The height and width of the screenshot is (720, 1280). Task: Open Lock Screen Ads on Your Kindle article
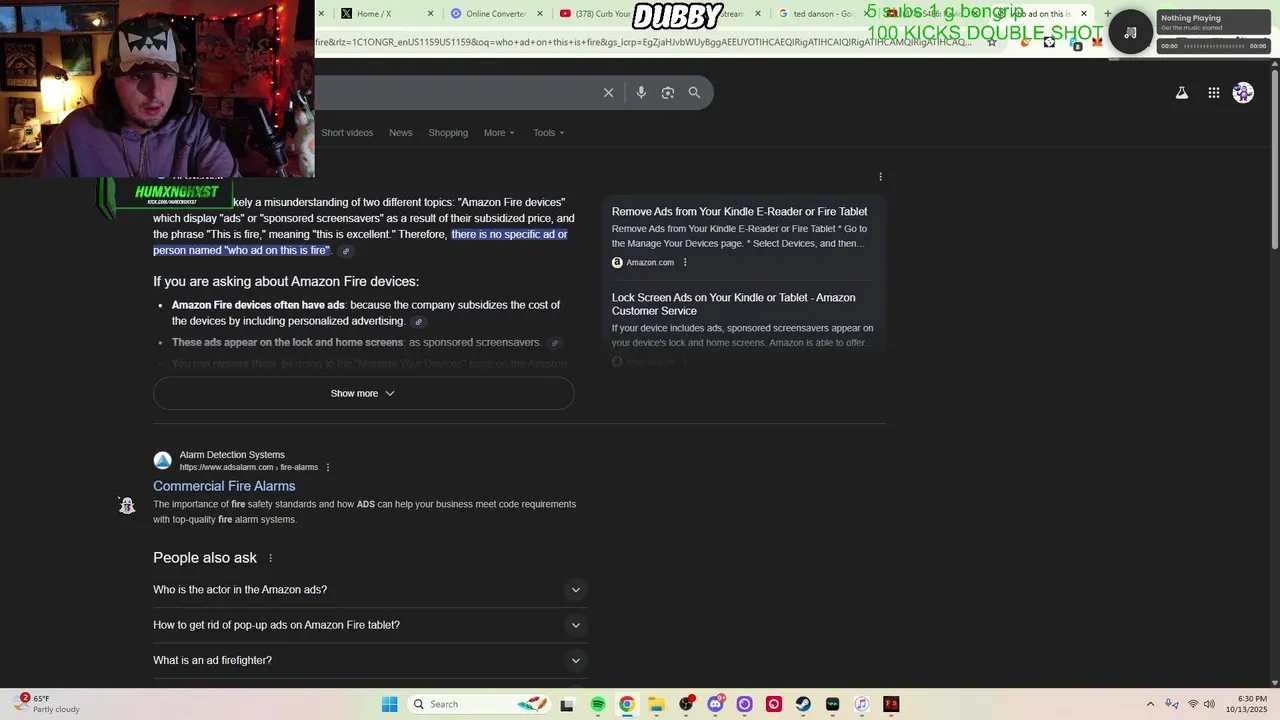733,304
